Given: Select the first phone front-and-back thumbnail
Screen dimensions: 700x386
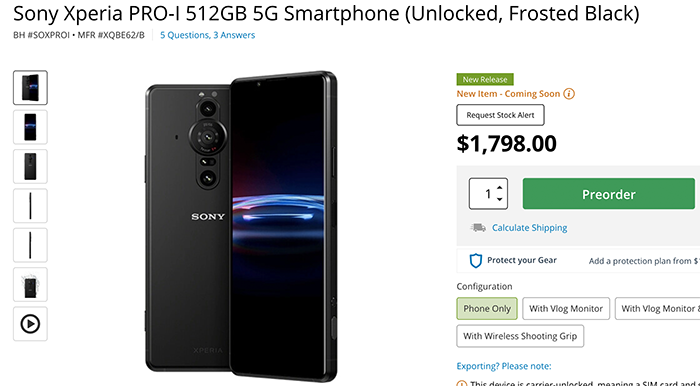Looking at the screenshot, I should click(x=30, y=87).
